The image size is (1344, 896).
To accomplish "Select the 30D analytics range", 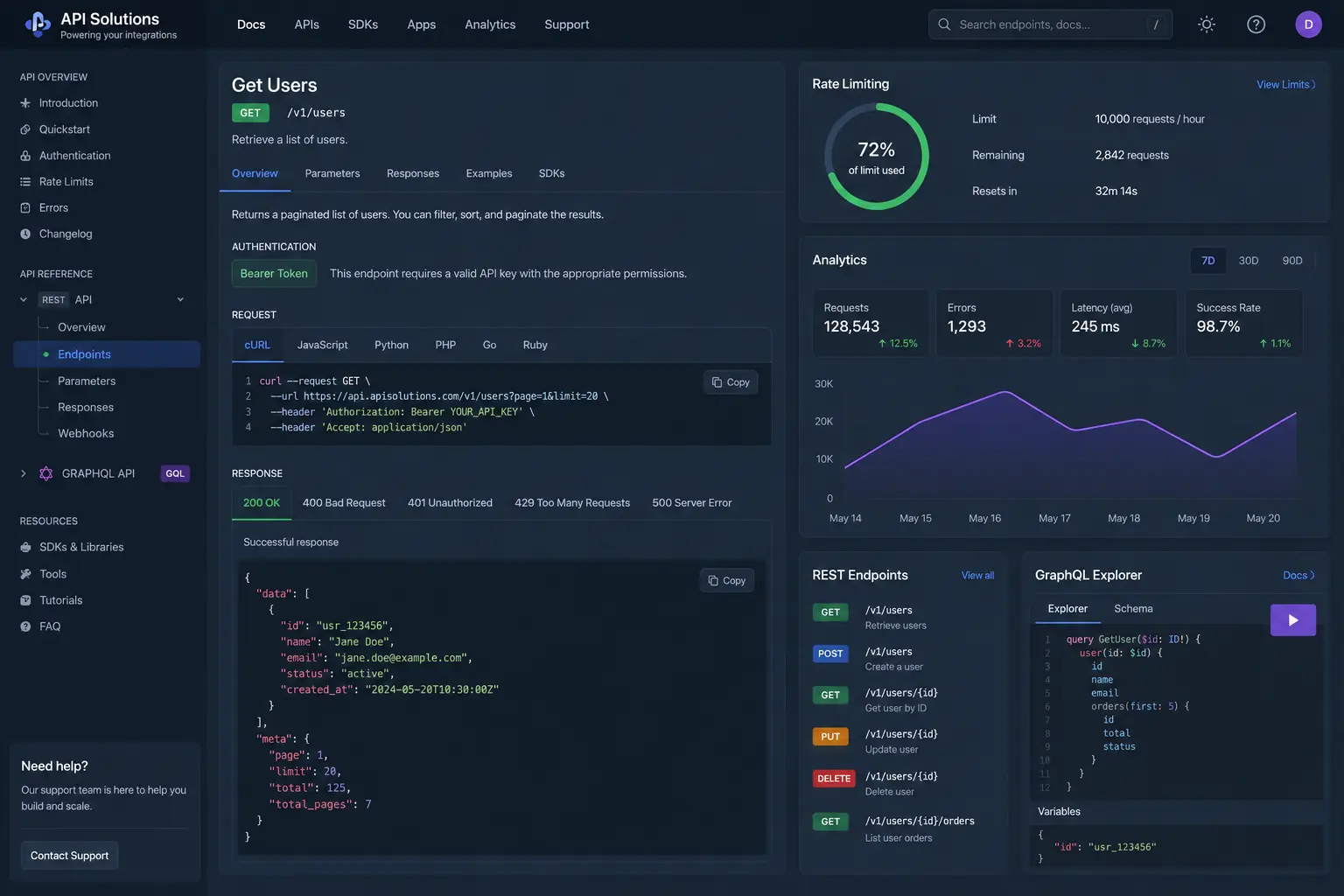I will point(1249,261).
